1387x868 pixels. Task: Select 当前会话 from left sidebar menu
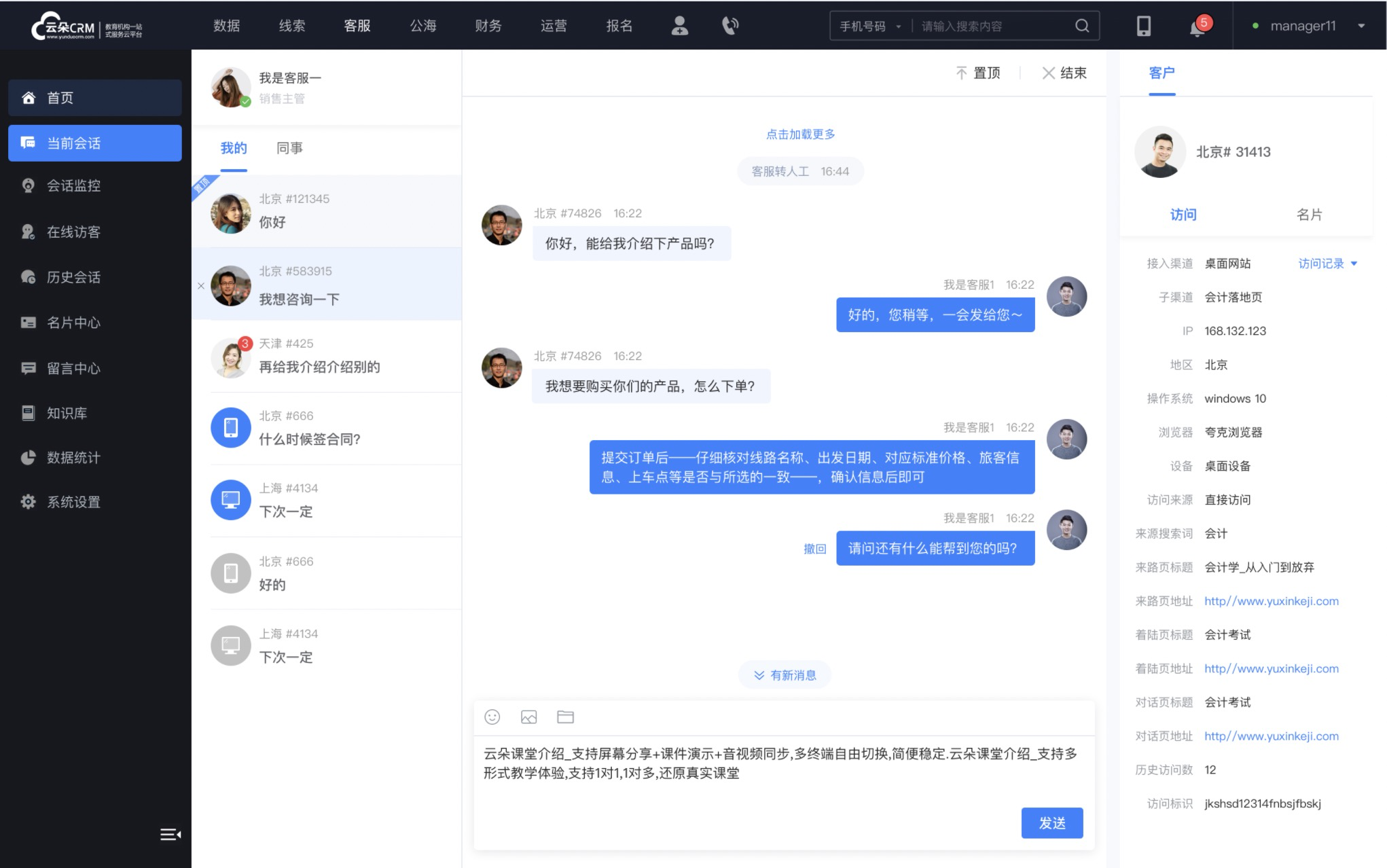[94, 142]
